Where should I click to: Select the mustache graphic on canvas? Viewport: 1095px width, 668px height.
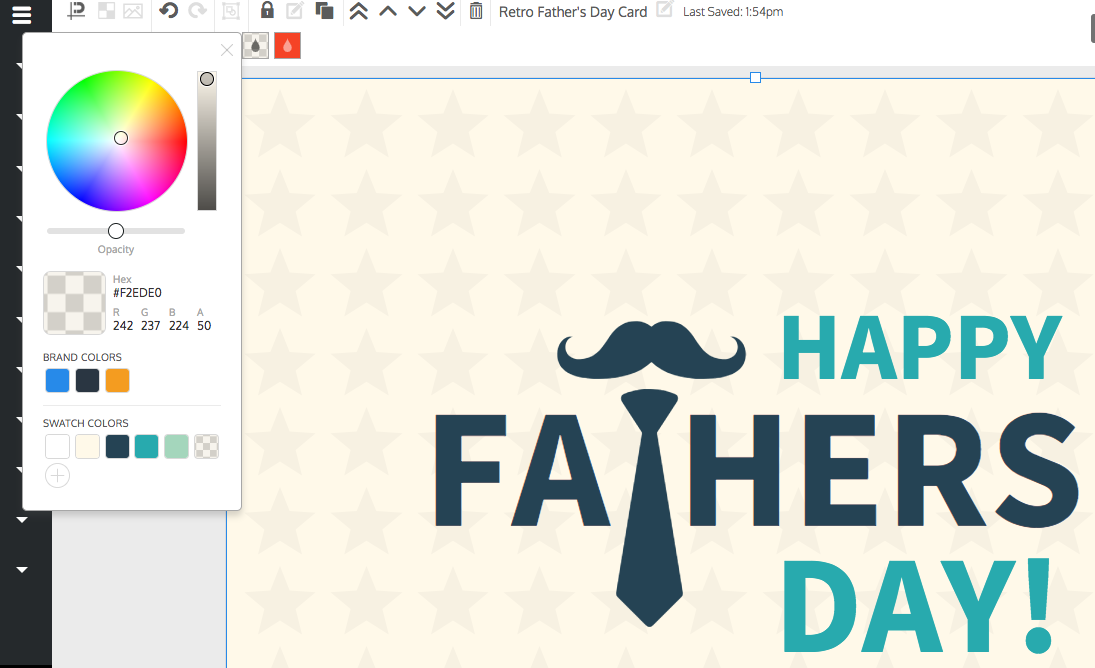pos(651,350)
